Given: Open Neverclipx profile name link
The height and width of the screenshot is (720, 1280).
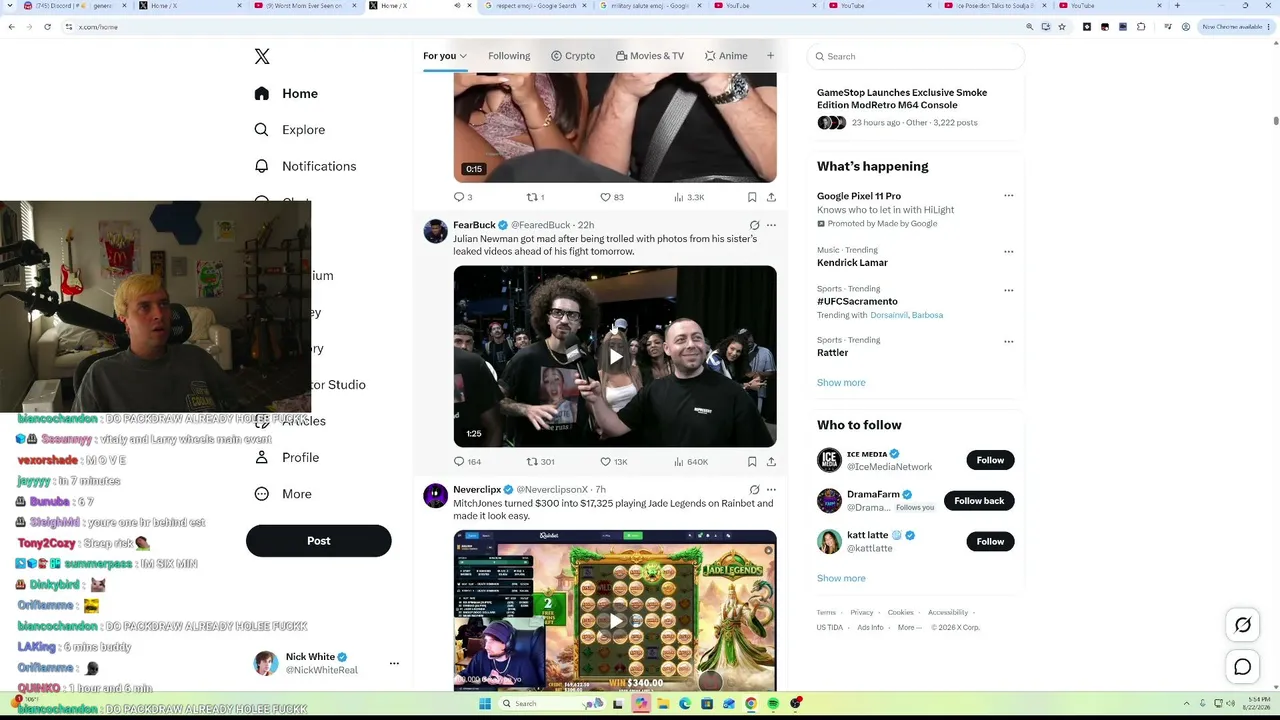Looking at the screenshot, I should point(477,489).
